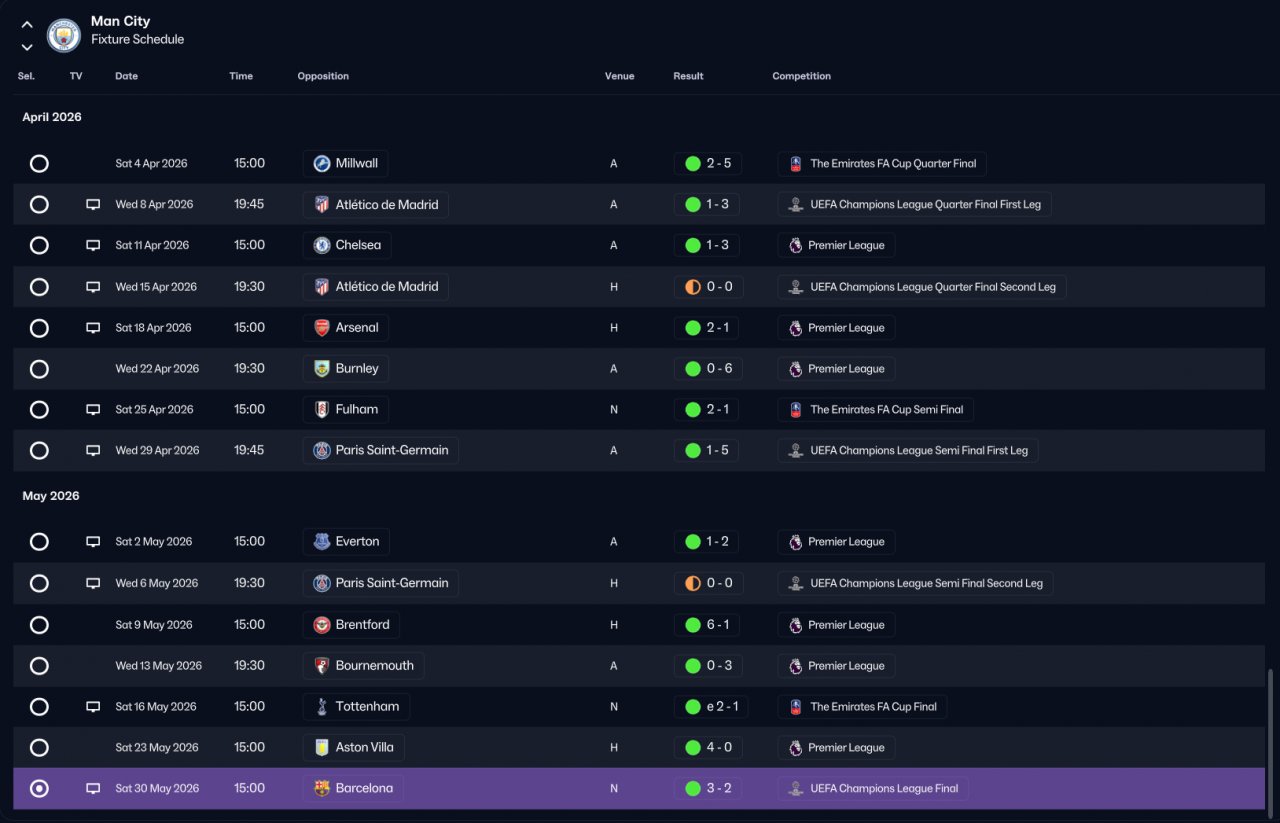Open the 2 - 5 result against Millwall
Screen dimensions: 1280x823
[x=708, y=163]
